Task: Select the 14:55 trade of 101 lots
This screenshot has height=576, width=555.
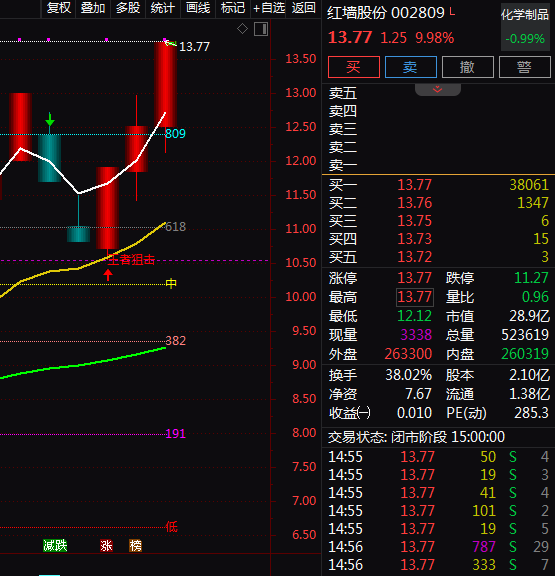Action: coord(439,511)
